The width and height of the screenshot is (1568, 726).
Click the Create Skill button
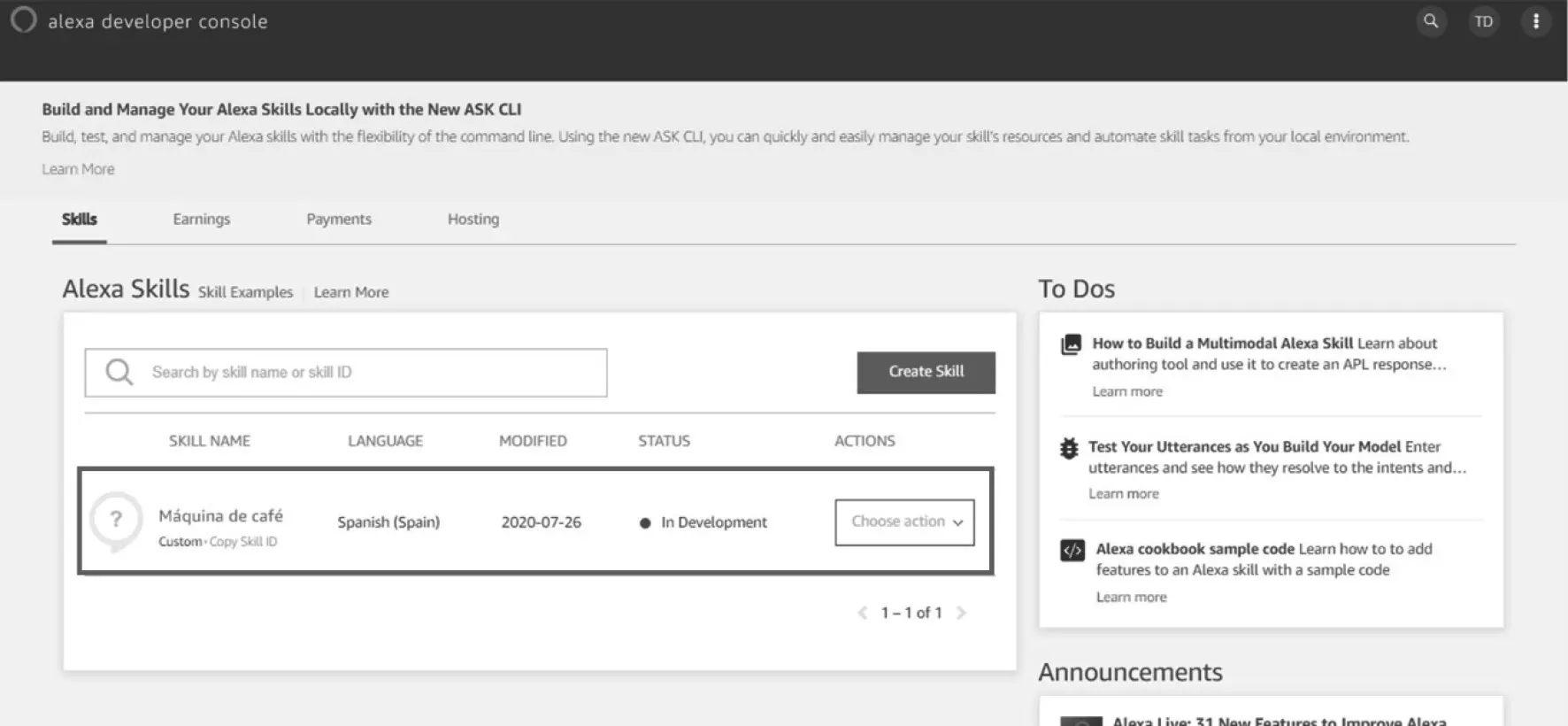[926, 372]
